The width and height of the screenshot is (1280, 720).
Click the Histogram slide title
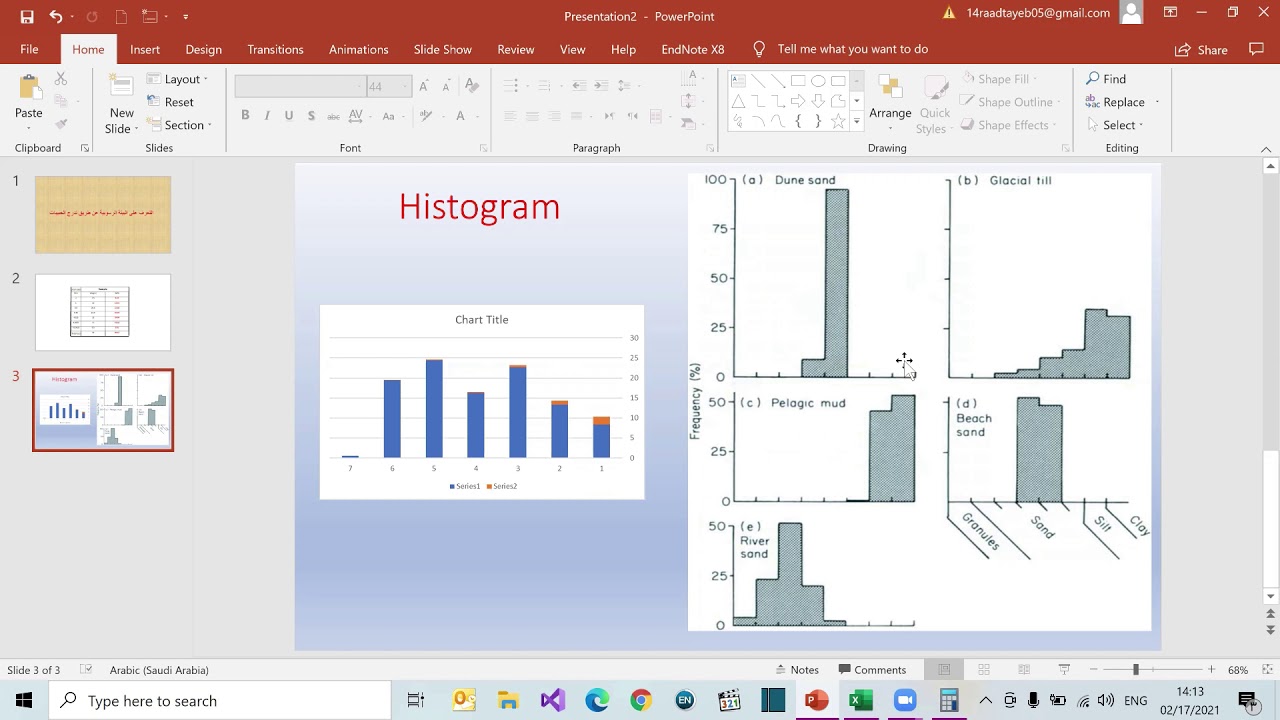click(x=479, y=207)
